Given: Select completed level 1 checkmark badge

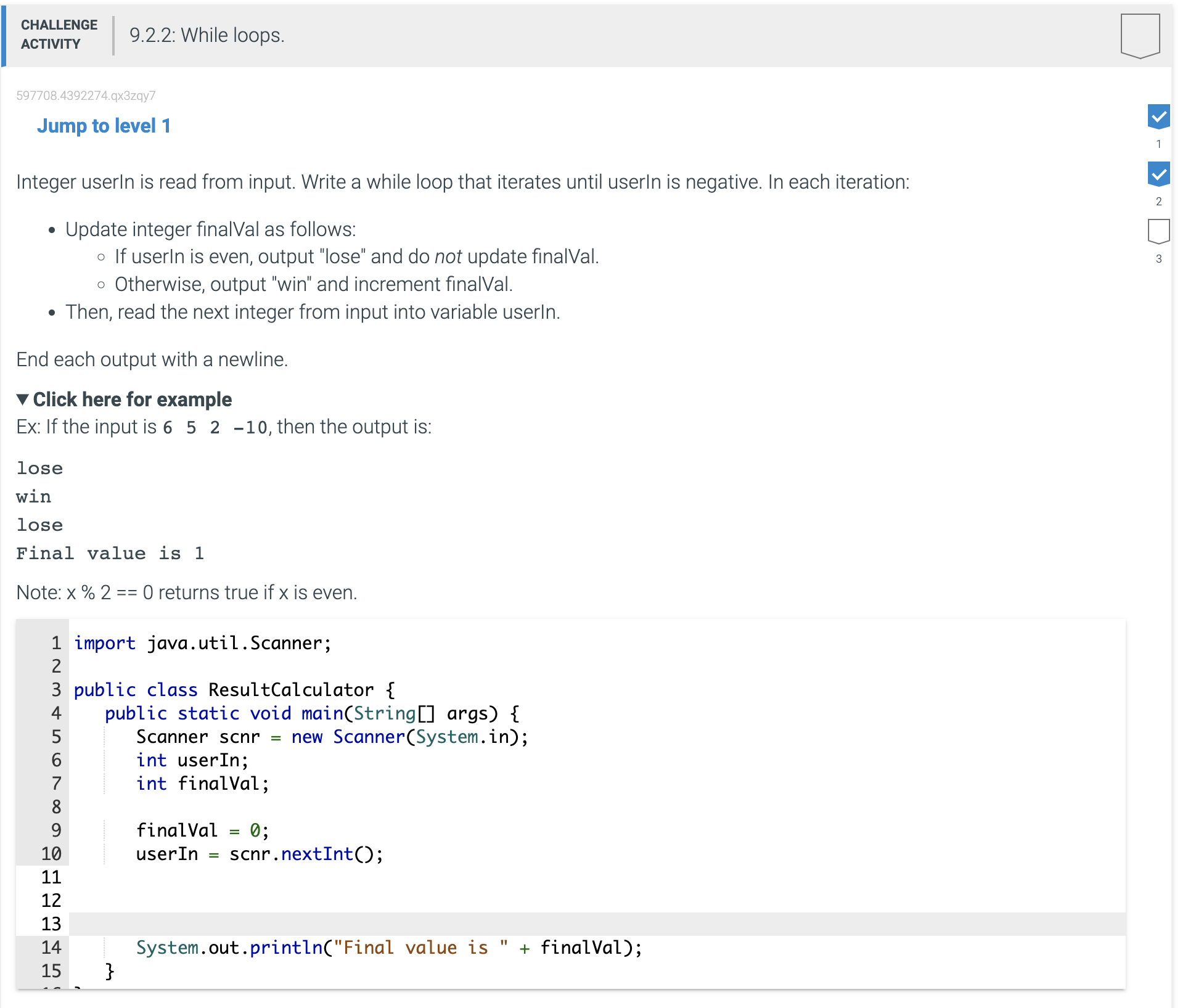Looking at the screenshot, I should pyautogui.click(x=1158, y=117).
